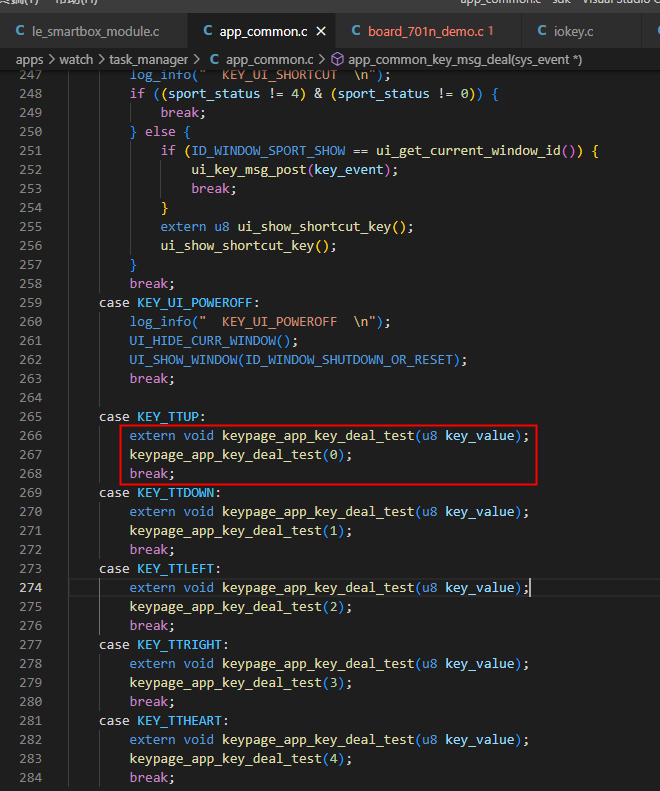Click C file icon on iokey.c tab
This screenshot has width=660, height=791.
tap(542, 31)
